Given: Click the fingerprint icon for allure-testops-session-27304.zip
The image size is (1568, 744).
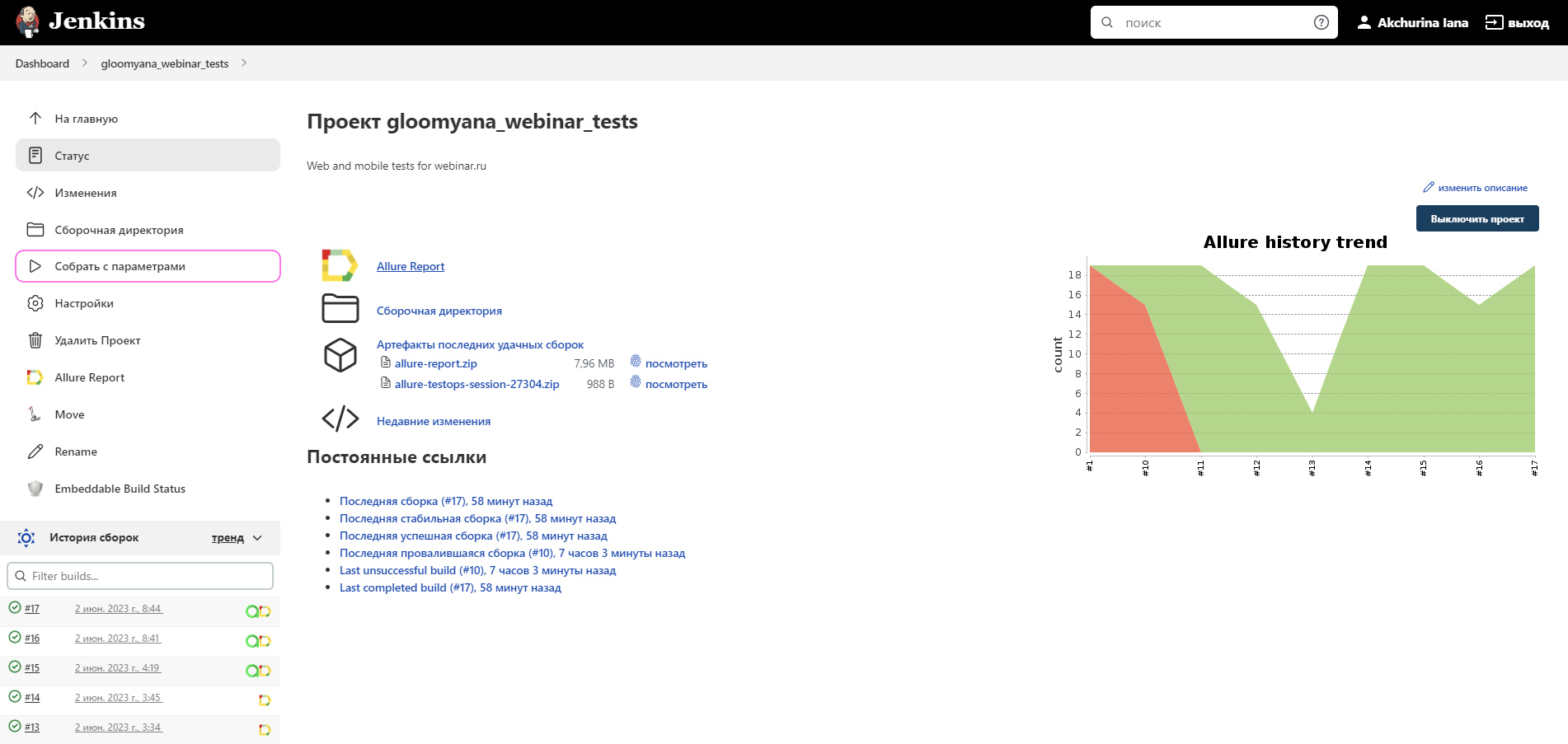Looking at the screenshot, I should 636,381.
